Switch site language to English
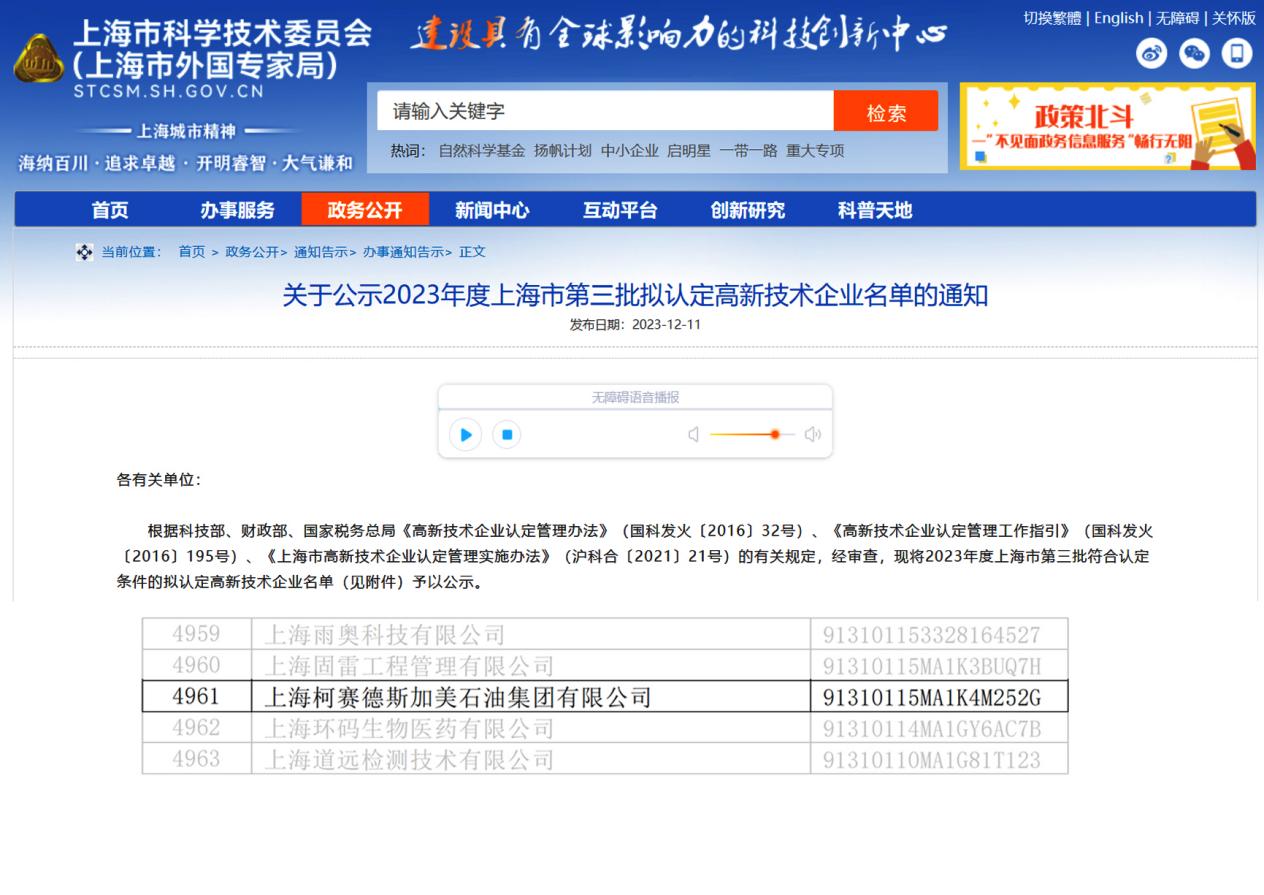The image size is (1264, 895). [x=1118, y=18]
